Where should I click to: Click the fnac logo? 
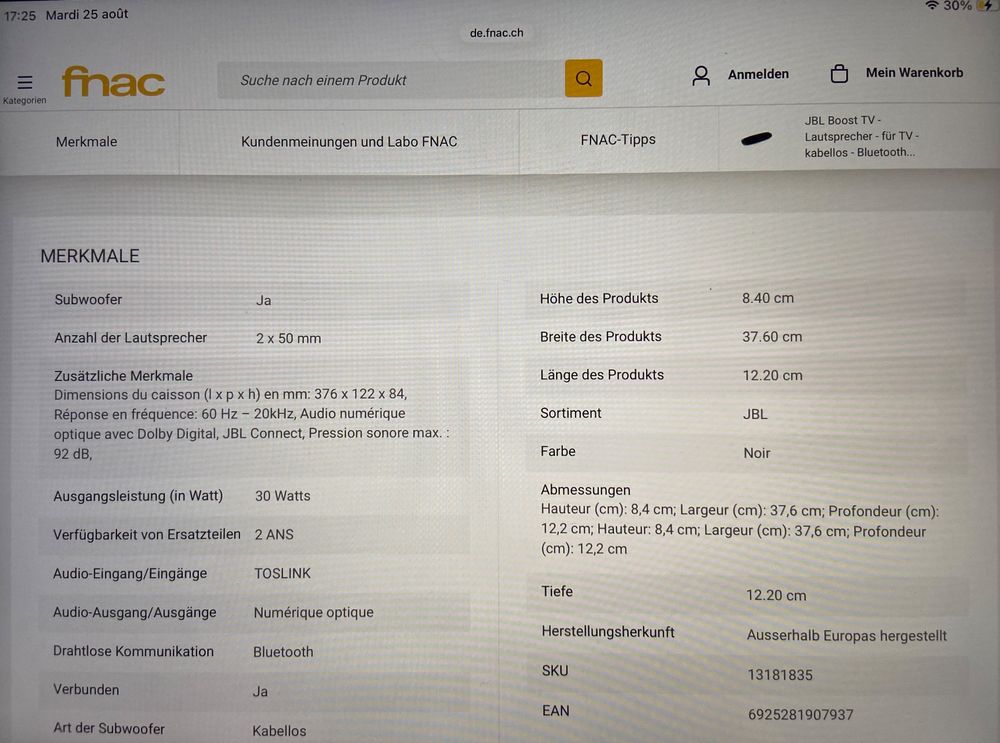113,82
